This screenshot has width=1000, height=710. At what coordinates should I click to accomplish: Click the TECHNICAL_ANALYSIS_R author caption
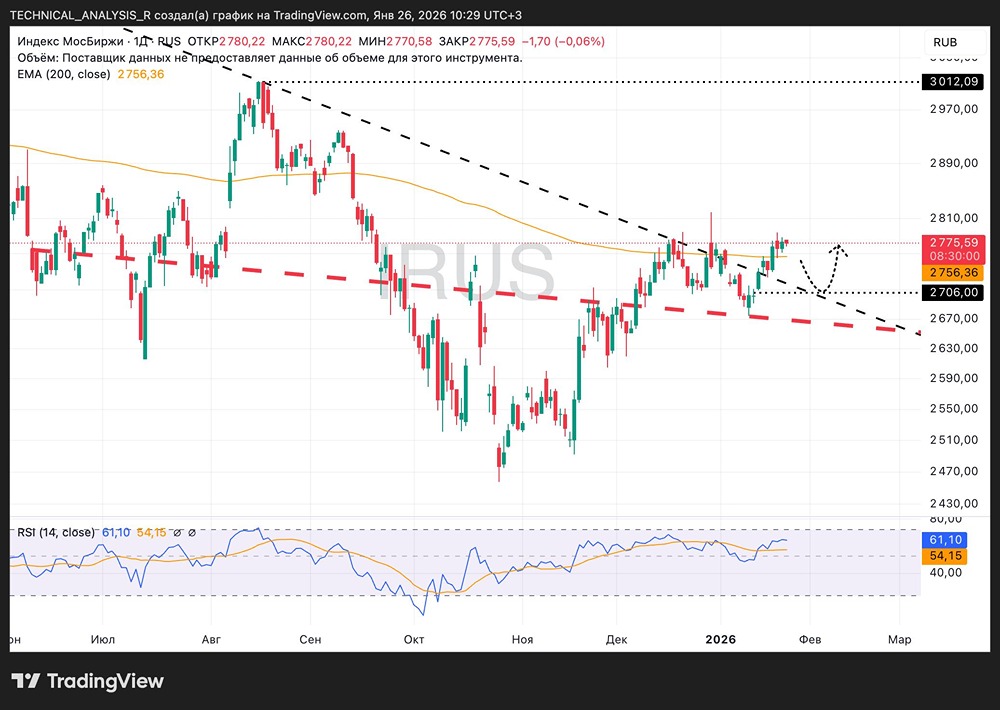tap(265, 15)
